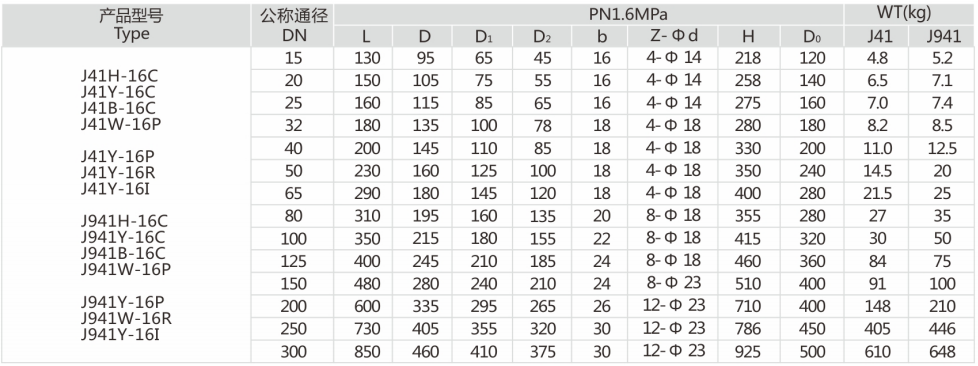This screenshot has height=366, width=978.
Task: Select model J941B-16C in type list
Action: (x=123, y=254)
